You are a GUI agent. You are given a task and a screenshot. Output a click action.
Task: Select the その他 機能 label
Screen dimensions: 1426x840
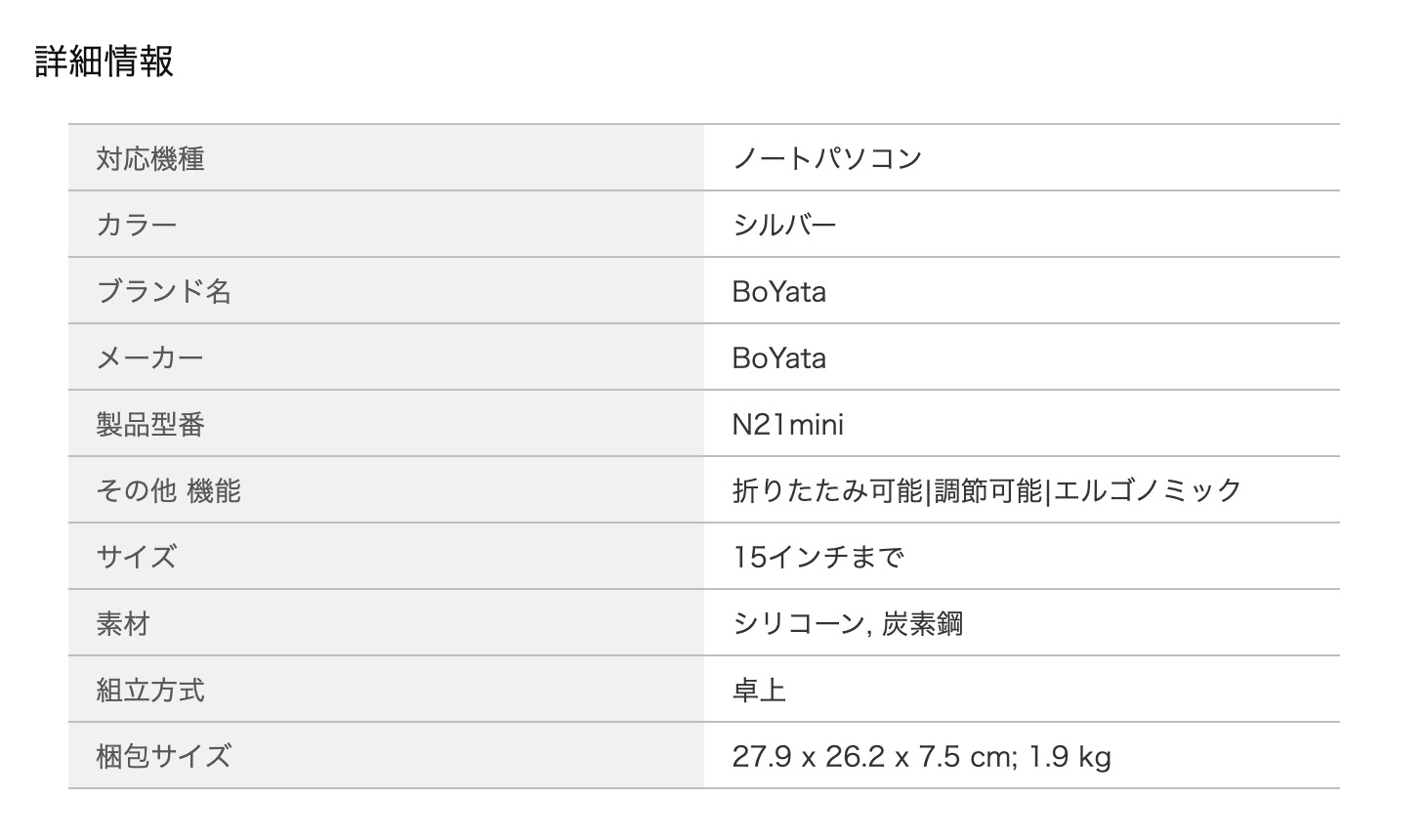168,490
